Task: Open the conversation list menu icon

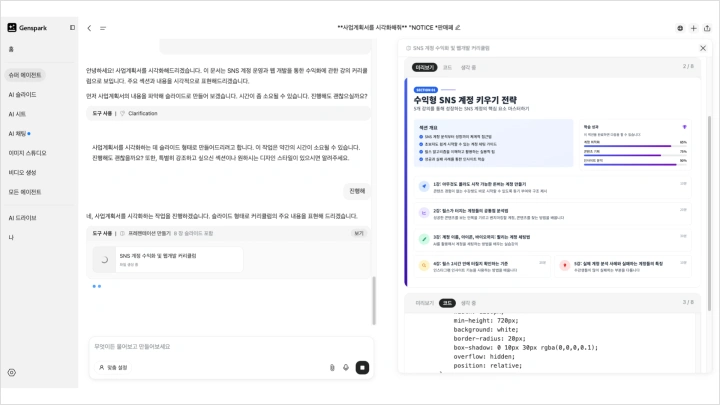Action: point(103,28)
